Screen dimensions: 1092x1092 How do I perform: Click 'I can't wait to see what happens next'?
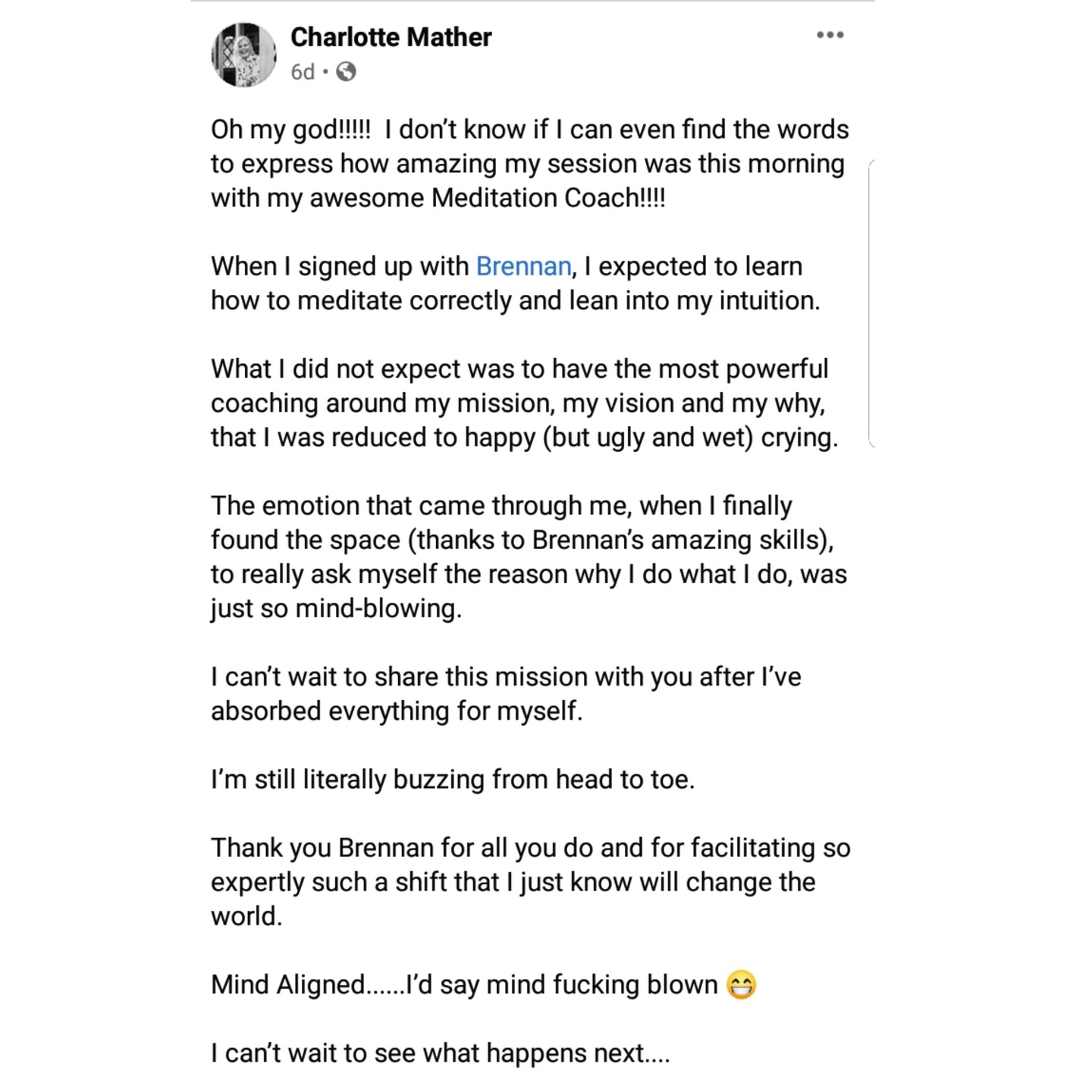(x=441, y=1053)
